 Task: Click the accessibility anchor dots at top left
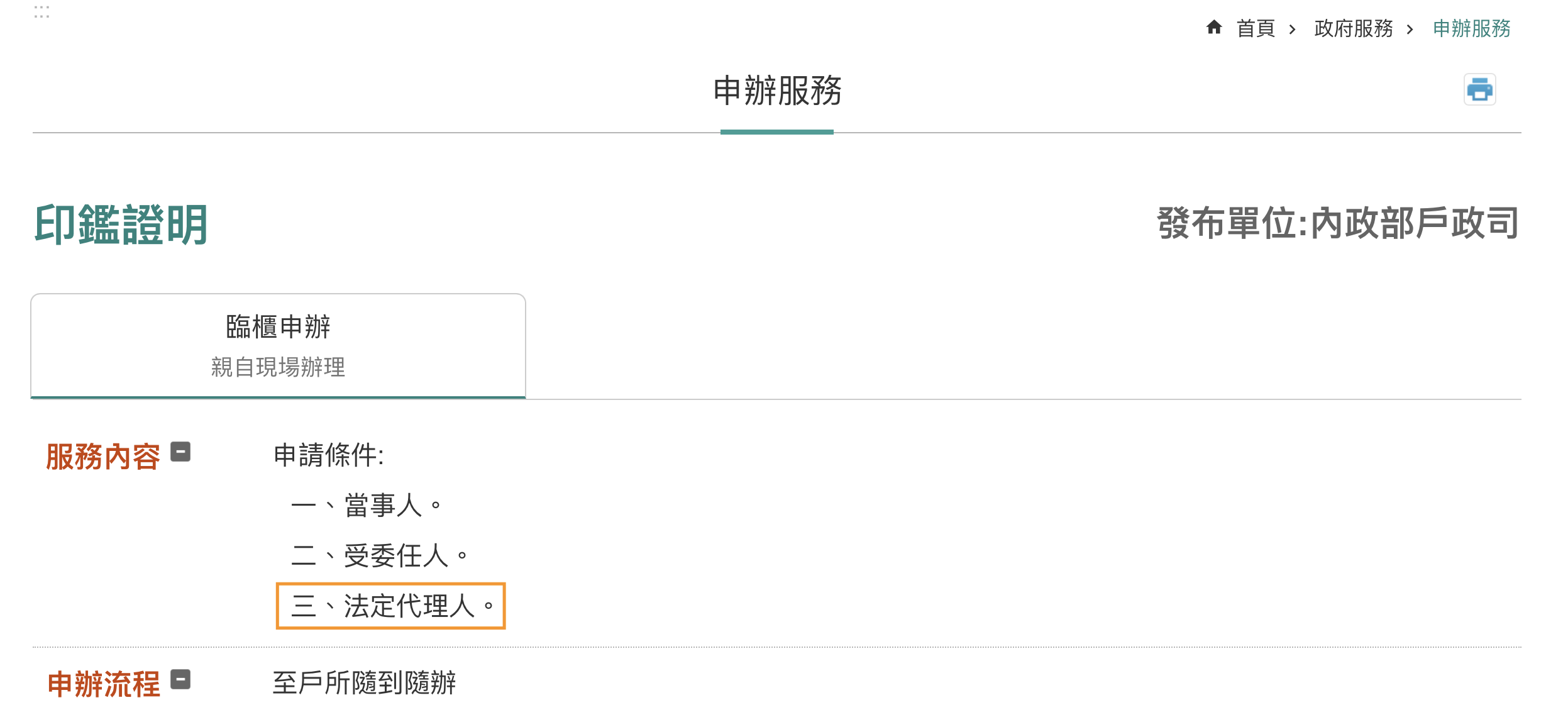coord(41,12)
